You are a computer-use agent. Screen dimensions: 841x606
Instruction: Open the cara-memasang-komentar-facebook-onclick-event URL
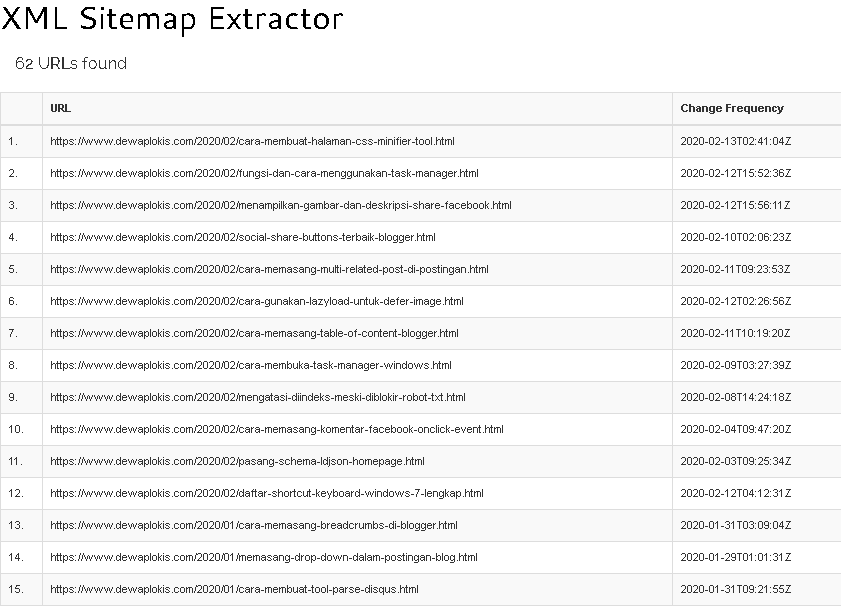(x=277, y=429)
